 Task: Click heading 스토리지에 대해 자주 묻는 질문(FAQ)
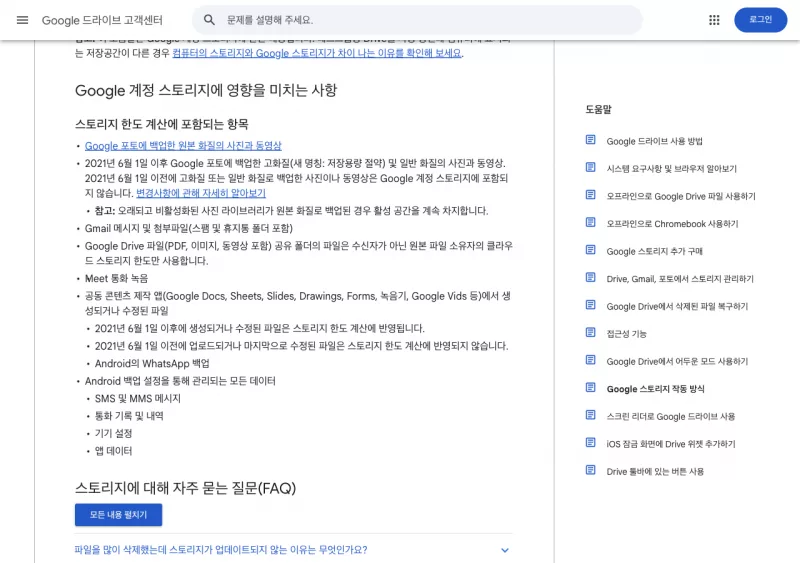[x=185, y=488]
